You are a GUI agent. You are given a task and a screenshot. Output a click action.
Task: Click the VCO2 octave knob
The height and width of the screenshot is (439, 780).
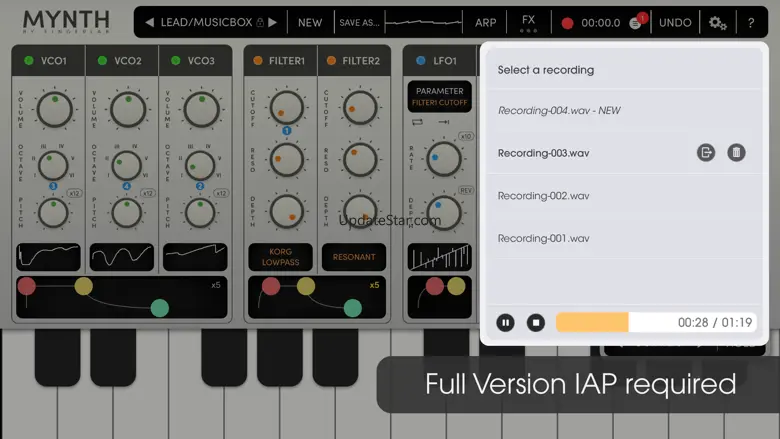point(126,166)
